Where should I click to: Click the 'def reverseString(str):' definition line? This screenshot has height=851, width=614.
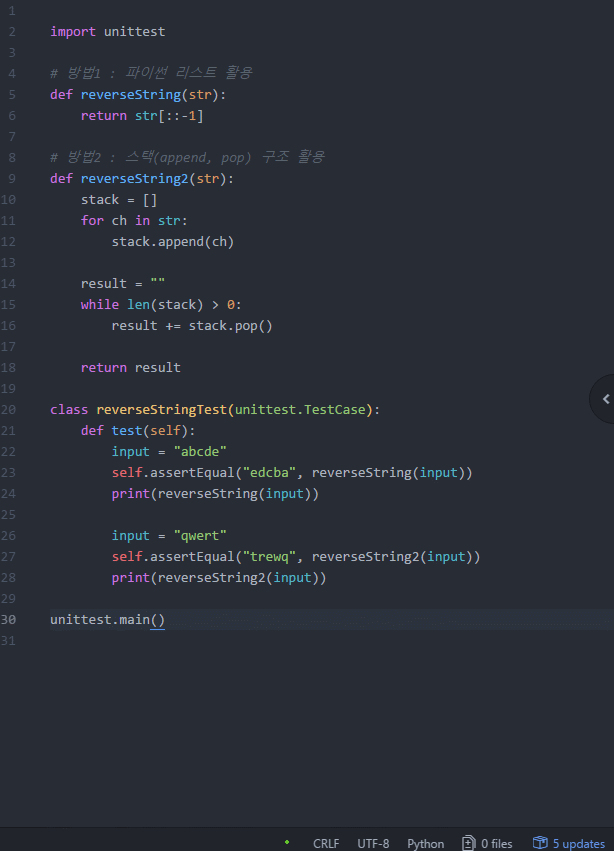click(x=138, y=94)
